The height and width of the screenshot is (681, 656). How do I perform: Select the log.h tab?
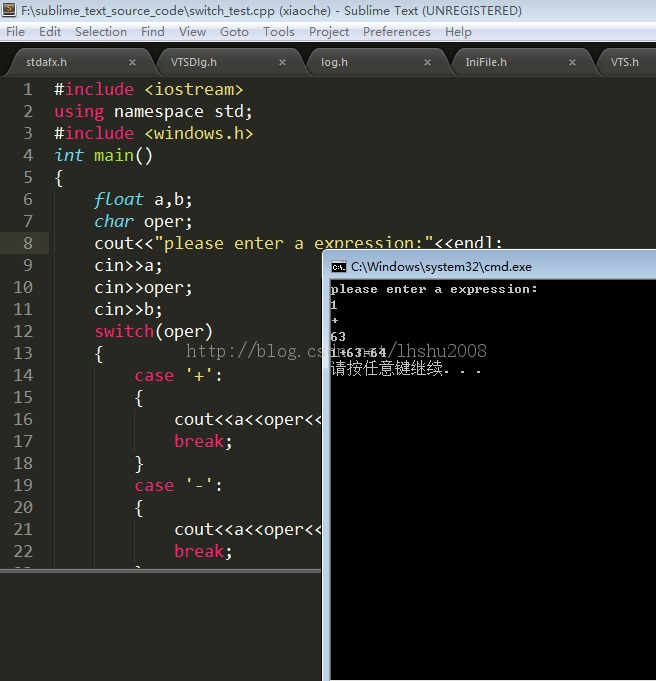point(334,62)
